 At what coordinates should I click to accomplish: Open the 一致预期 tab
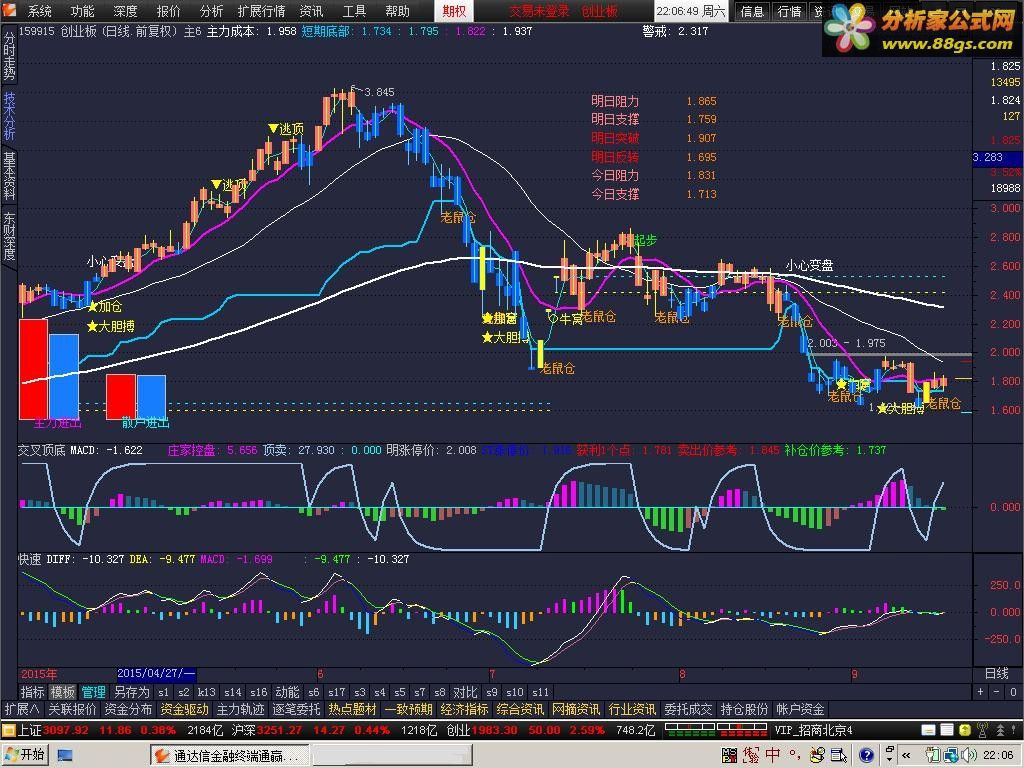point(409,709)
